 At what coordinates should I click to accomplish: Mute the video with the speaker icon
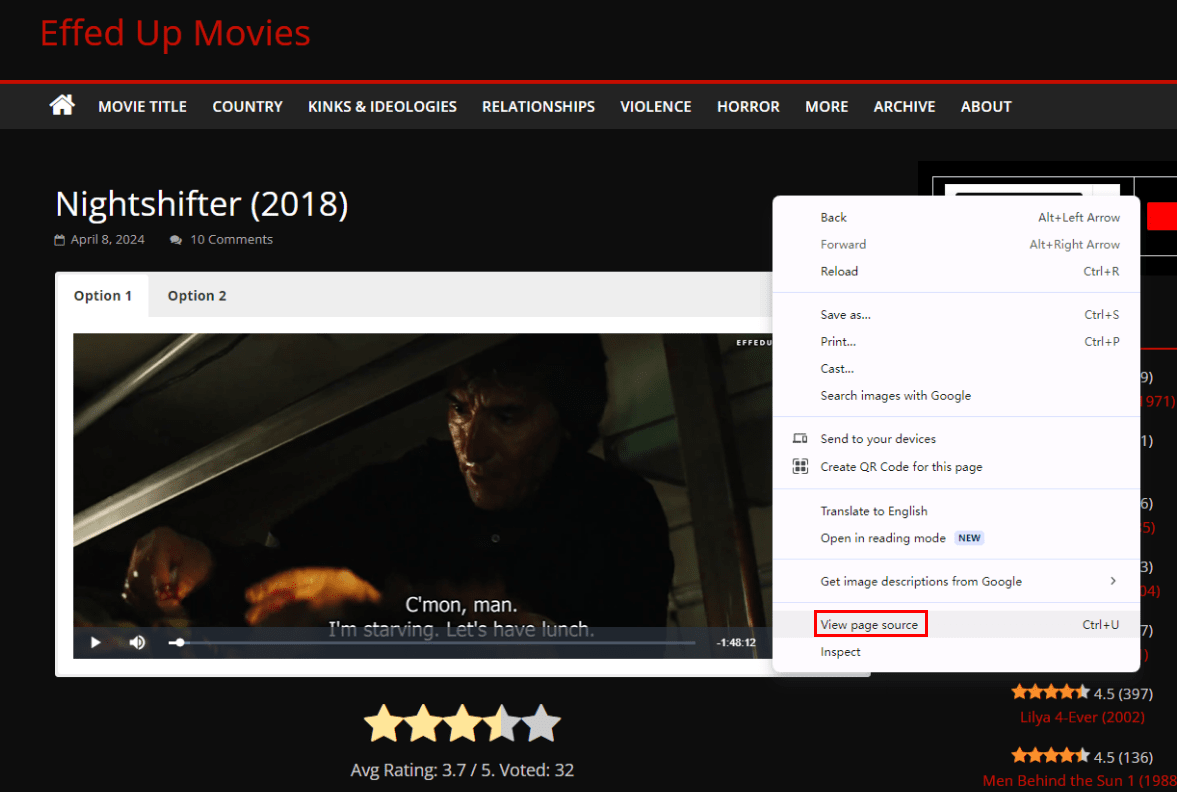(137, 642)
